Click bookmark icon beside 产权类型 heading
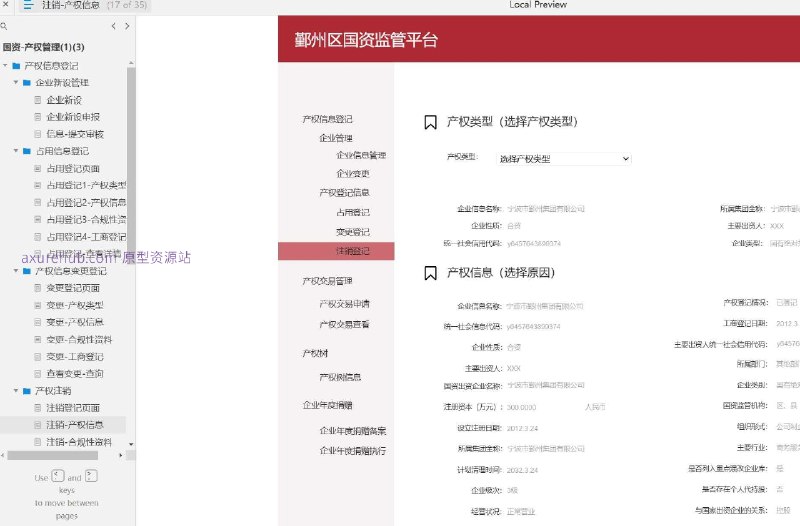 pos(430,122)
